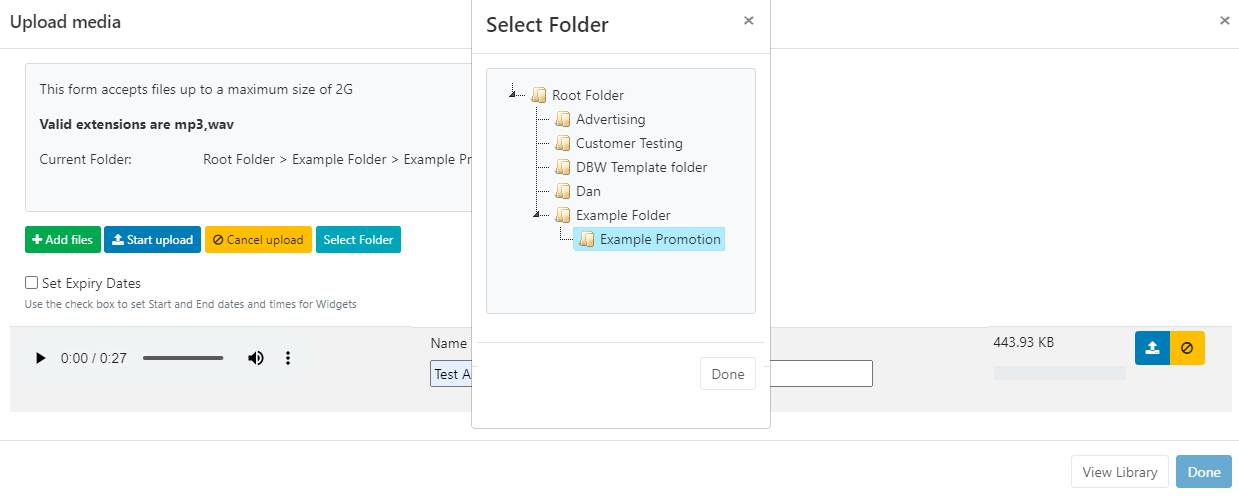
Task: Click the blue upload file icon button
Action: coord(1152,348)
